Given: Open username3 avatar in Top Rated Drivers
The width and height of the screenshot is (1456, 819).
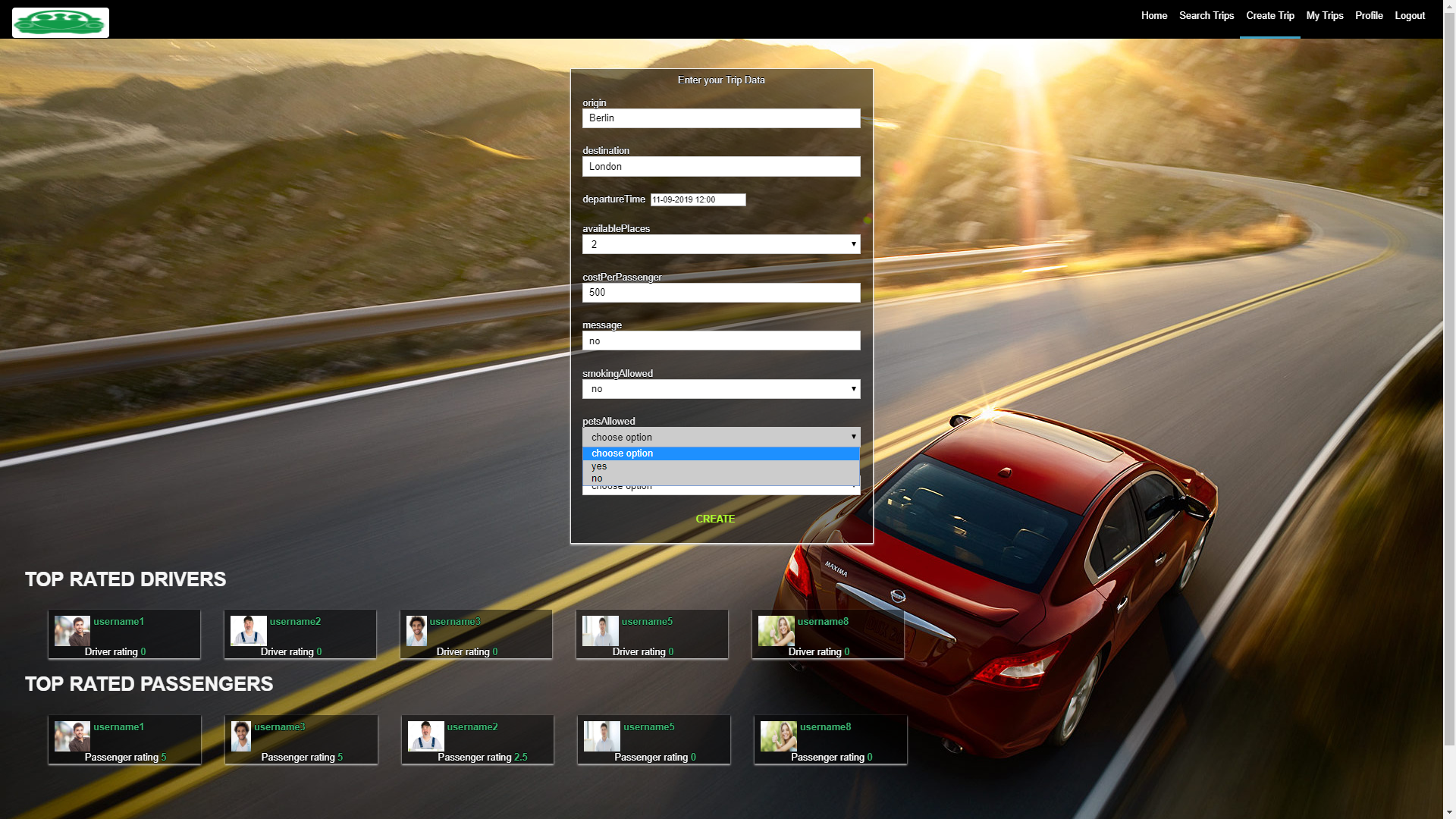Looking at the screenshot, I should (x=416, y=631).
